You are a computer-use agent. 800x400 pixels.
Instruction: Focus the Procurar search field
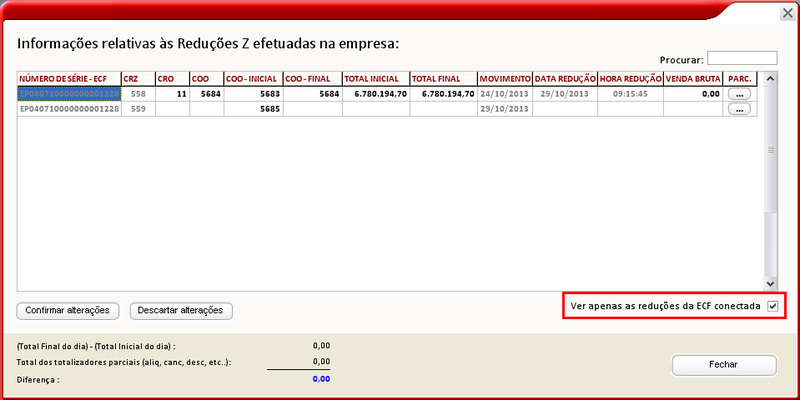click(x=742, y=58)
